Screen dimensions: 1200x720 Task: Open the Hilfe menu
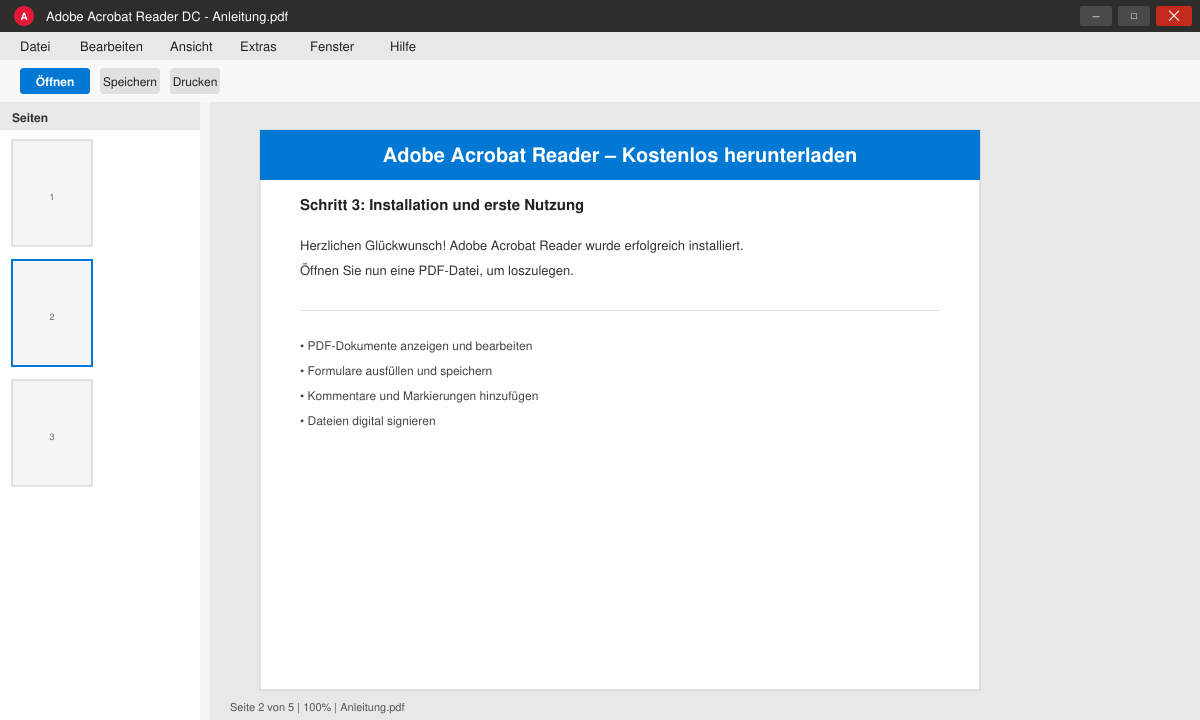click(x=403, y=46)
